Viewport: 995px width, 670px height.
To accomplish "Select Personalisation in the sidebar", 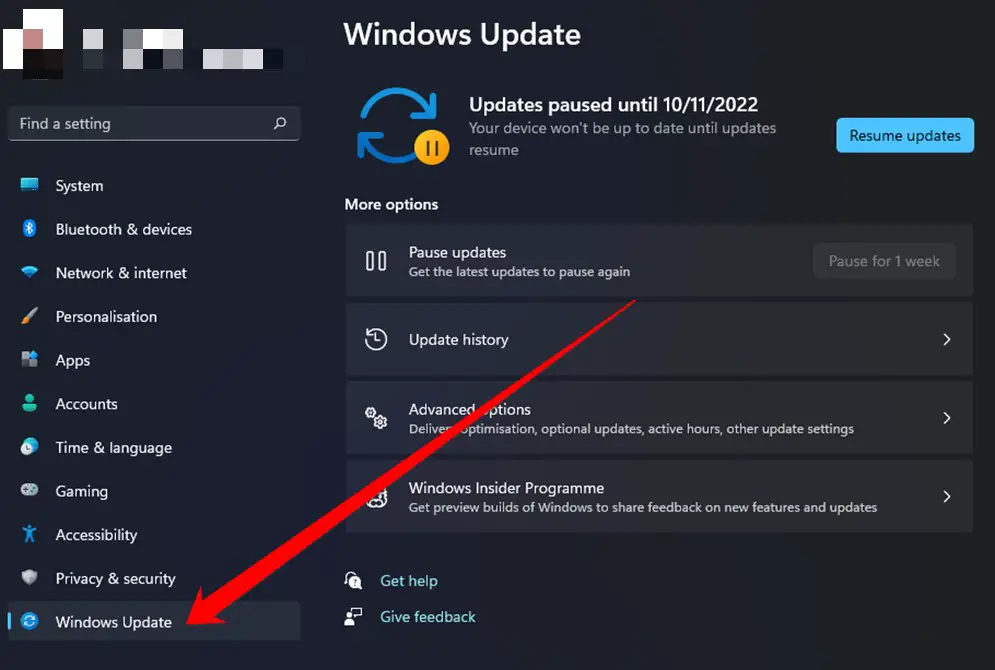I will point(154,317).
